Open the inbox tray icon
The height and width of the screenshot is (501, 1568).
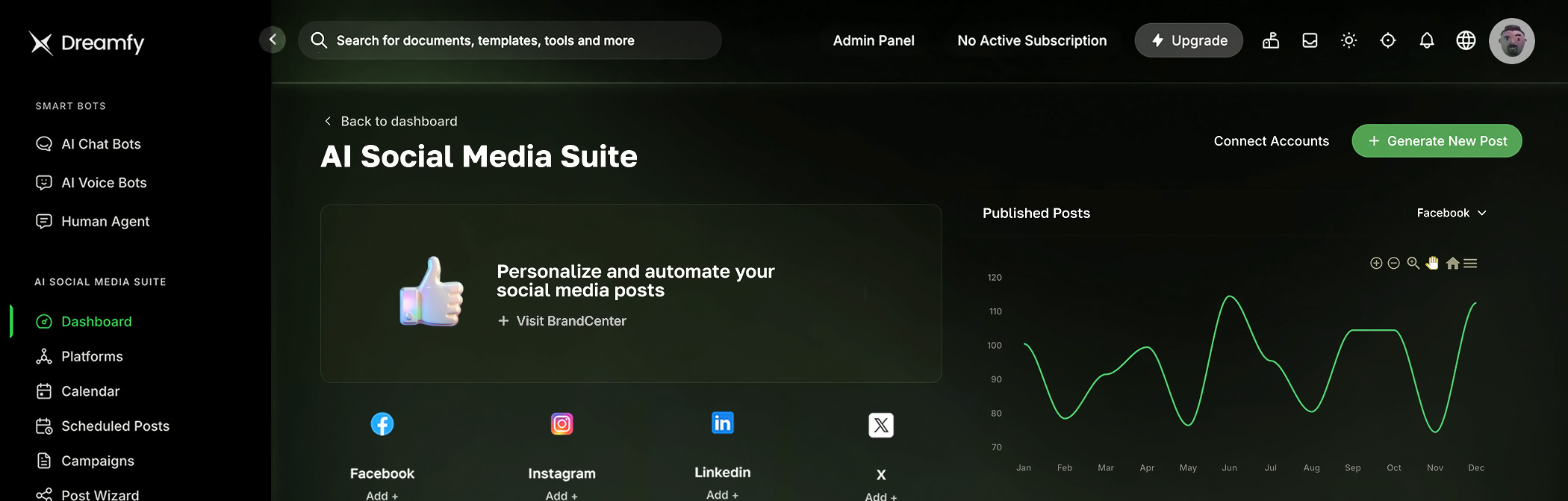click(x=1310, y=40)
